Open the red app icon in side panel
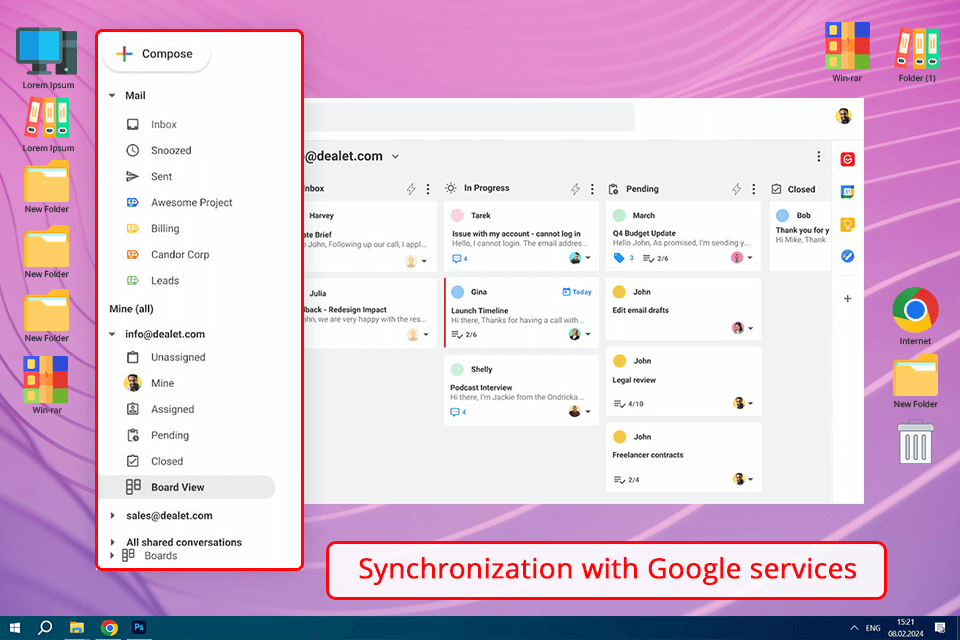This screenshot has width=960, height=640. [x=847, y=160]
